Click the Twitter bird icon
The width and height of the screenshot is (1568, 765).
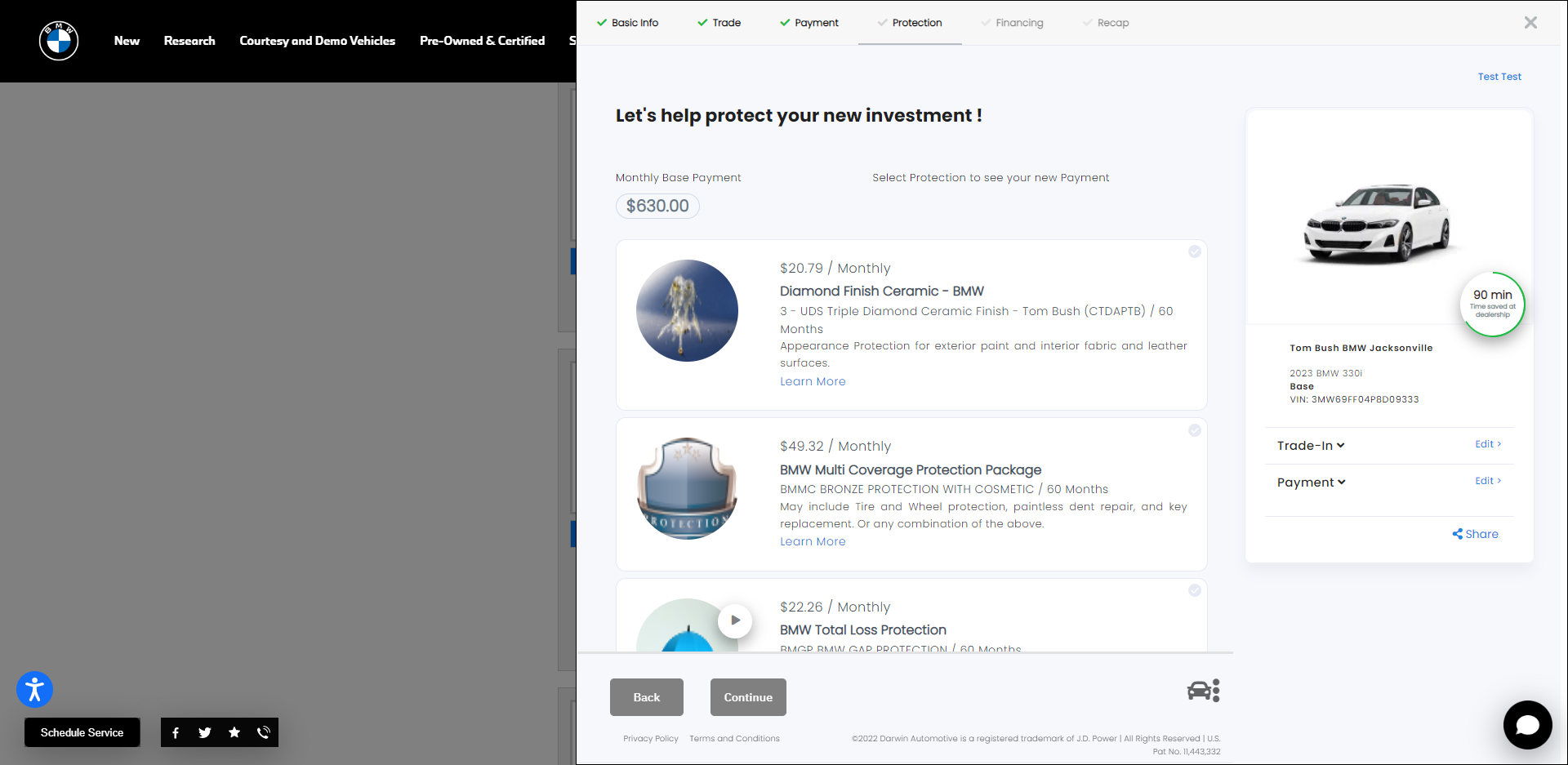tap(205, 732)
